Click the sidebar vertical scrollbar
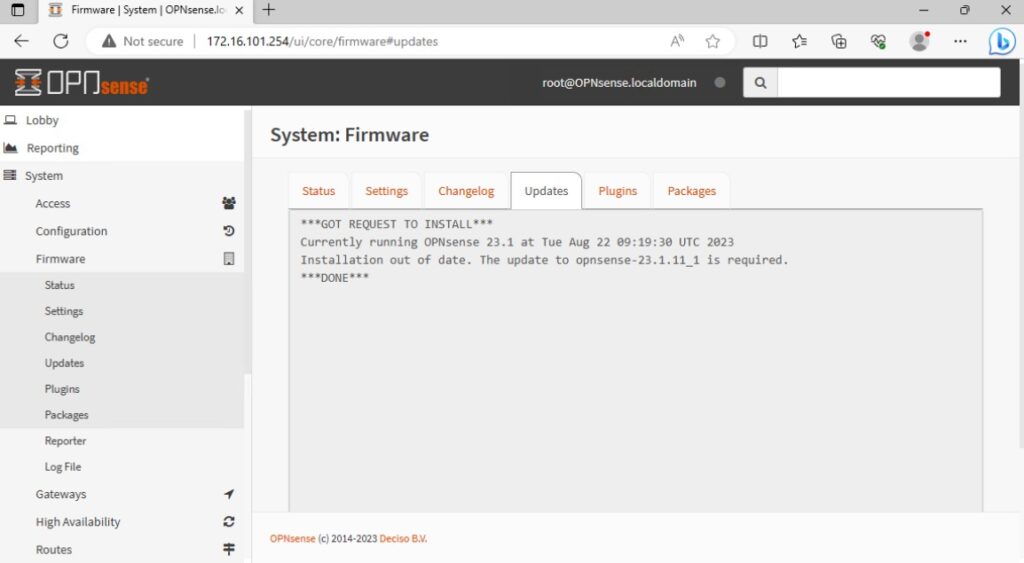This screenshot has width=1024, height=563. (248, 243)
